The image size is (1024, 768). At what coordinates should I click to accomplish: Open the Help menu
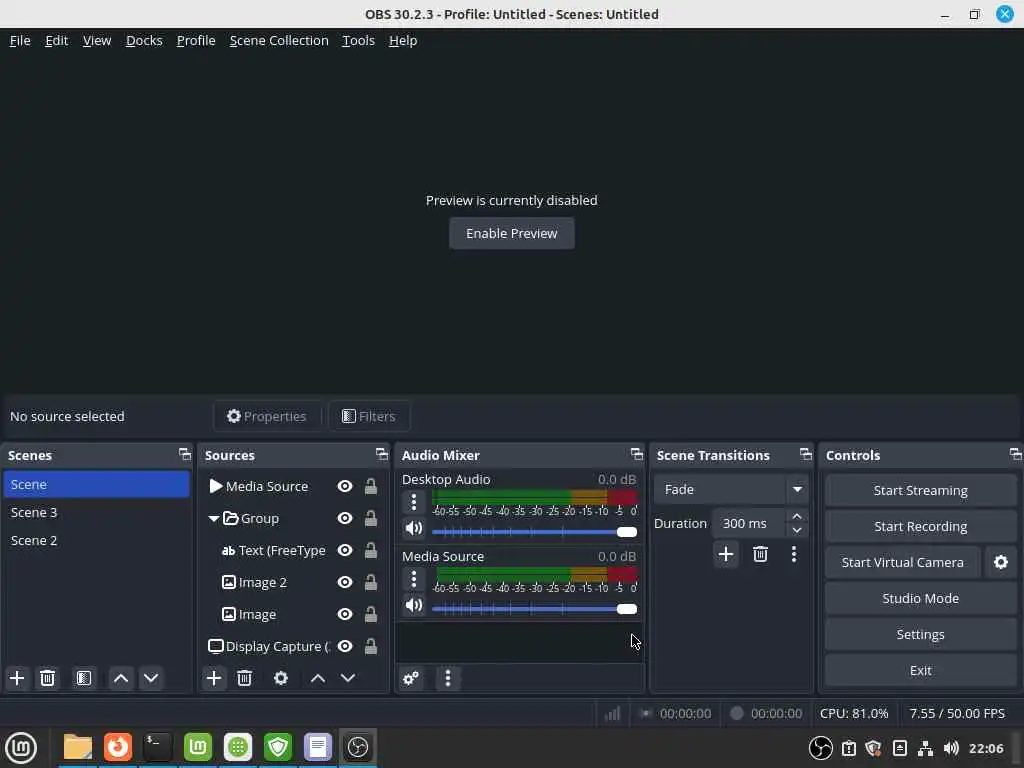[403, 40]
